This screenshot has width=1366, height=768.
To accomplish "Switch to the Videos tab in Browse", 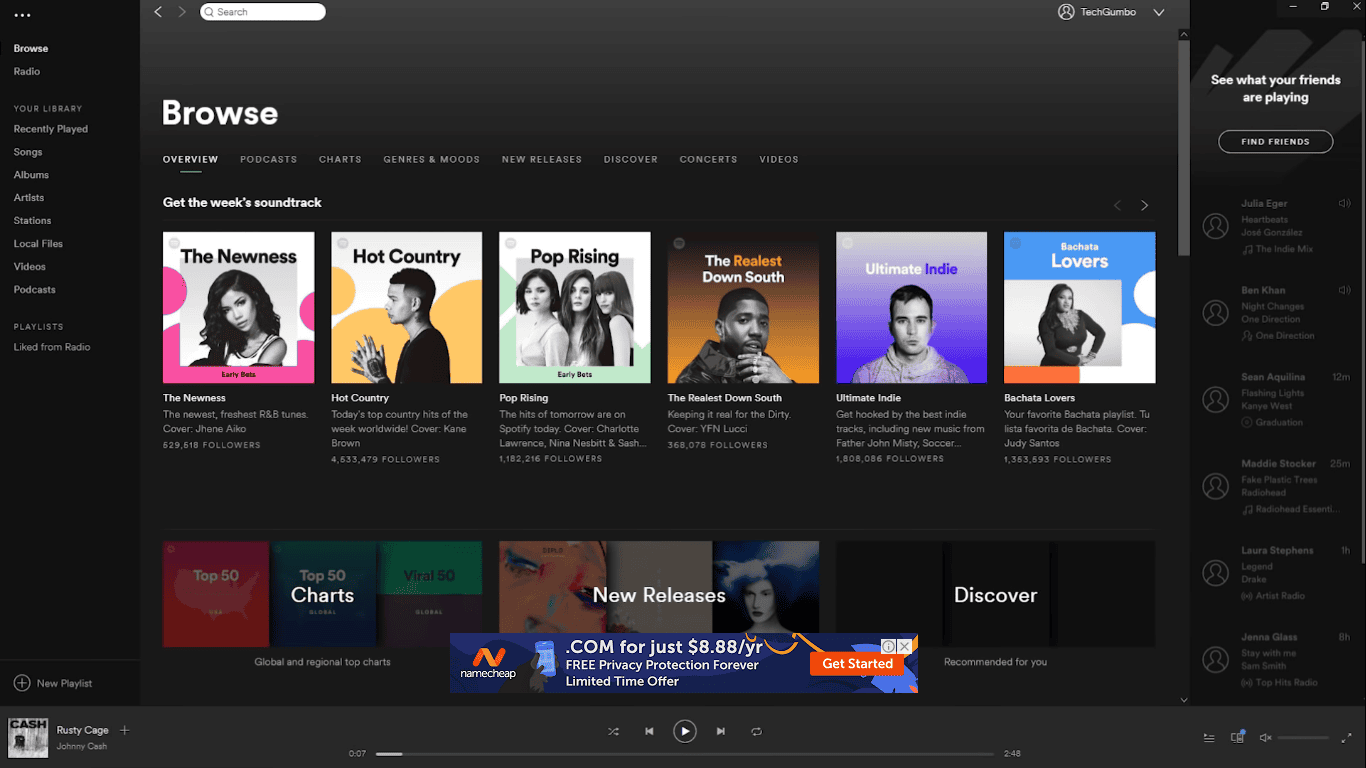I will [x=779, y=159].
